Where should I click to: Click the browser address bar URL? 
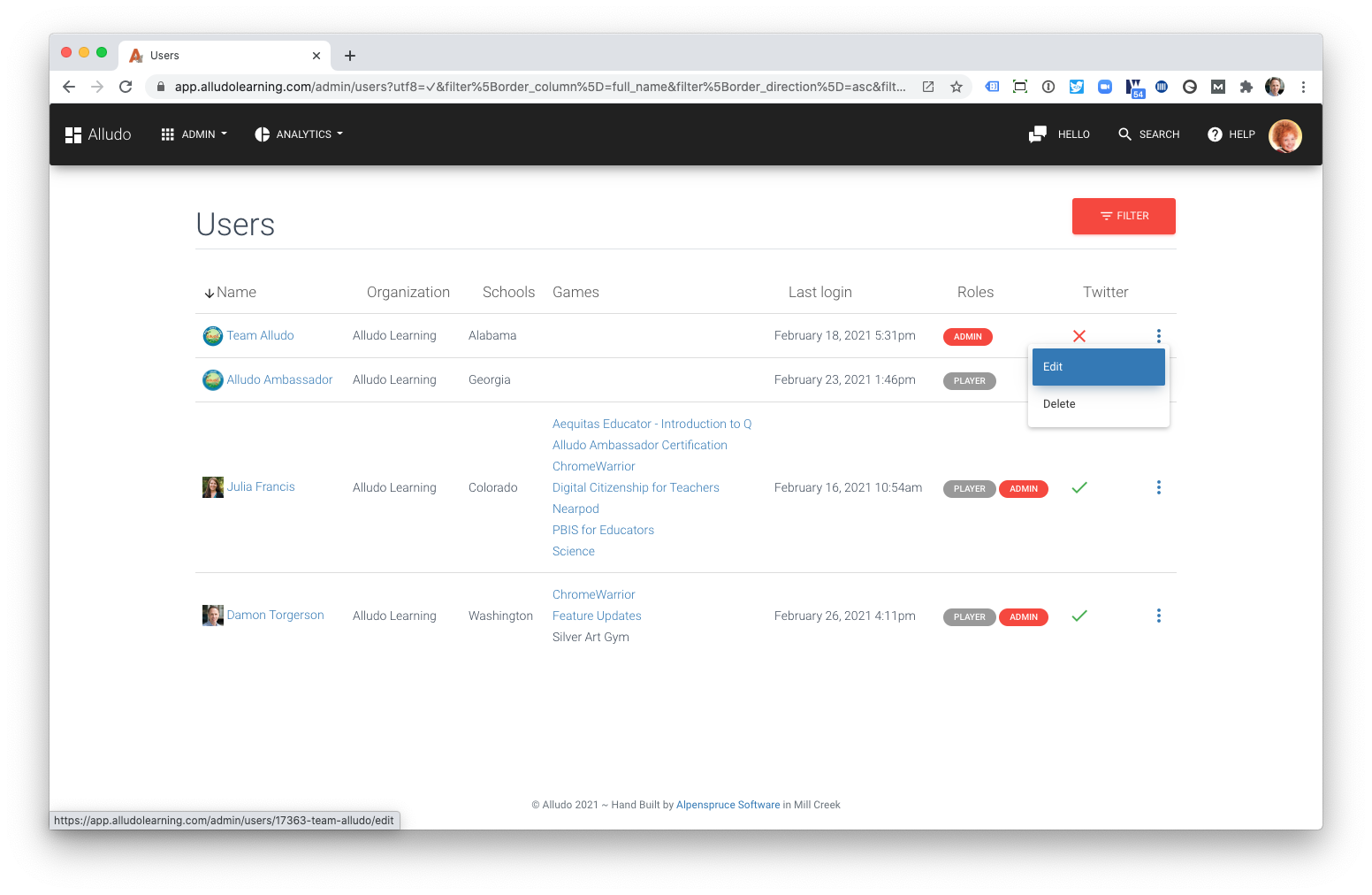click(x=530, y=87)
